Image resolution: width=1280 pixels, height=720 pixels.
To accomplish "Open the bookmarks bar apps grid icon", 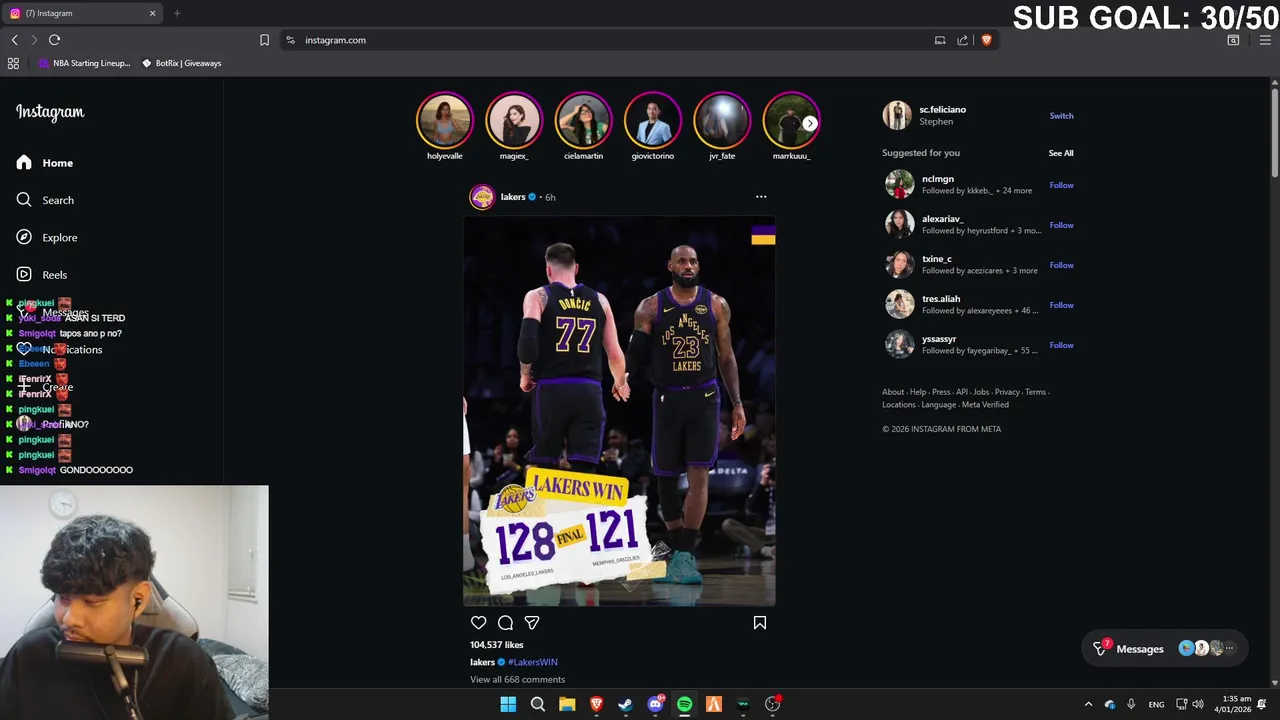I will [13, 63].
